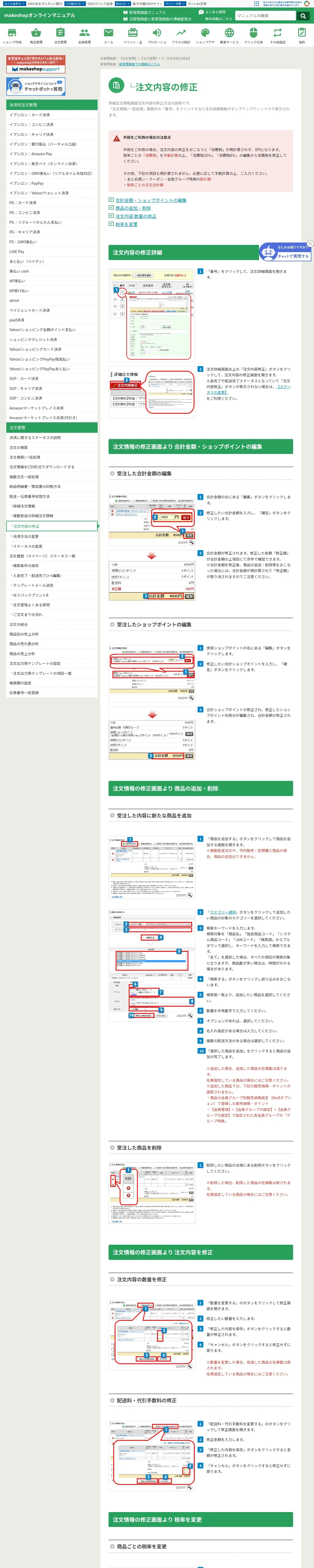Open イプシロン：カード決済 sidebar item
The width and height of the screenshot is (314, 1568).
point(51,114)
